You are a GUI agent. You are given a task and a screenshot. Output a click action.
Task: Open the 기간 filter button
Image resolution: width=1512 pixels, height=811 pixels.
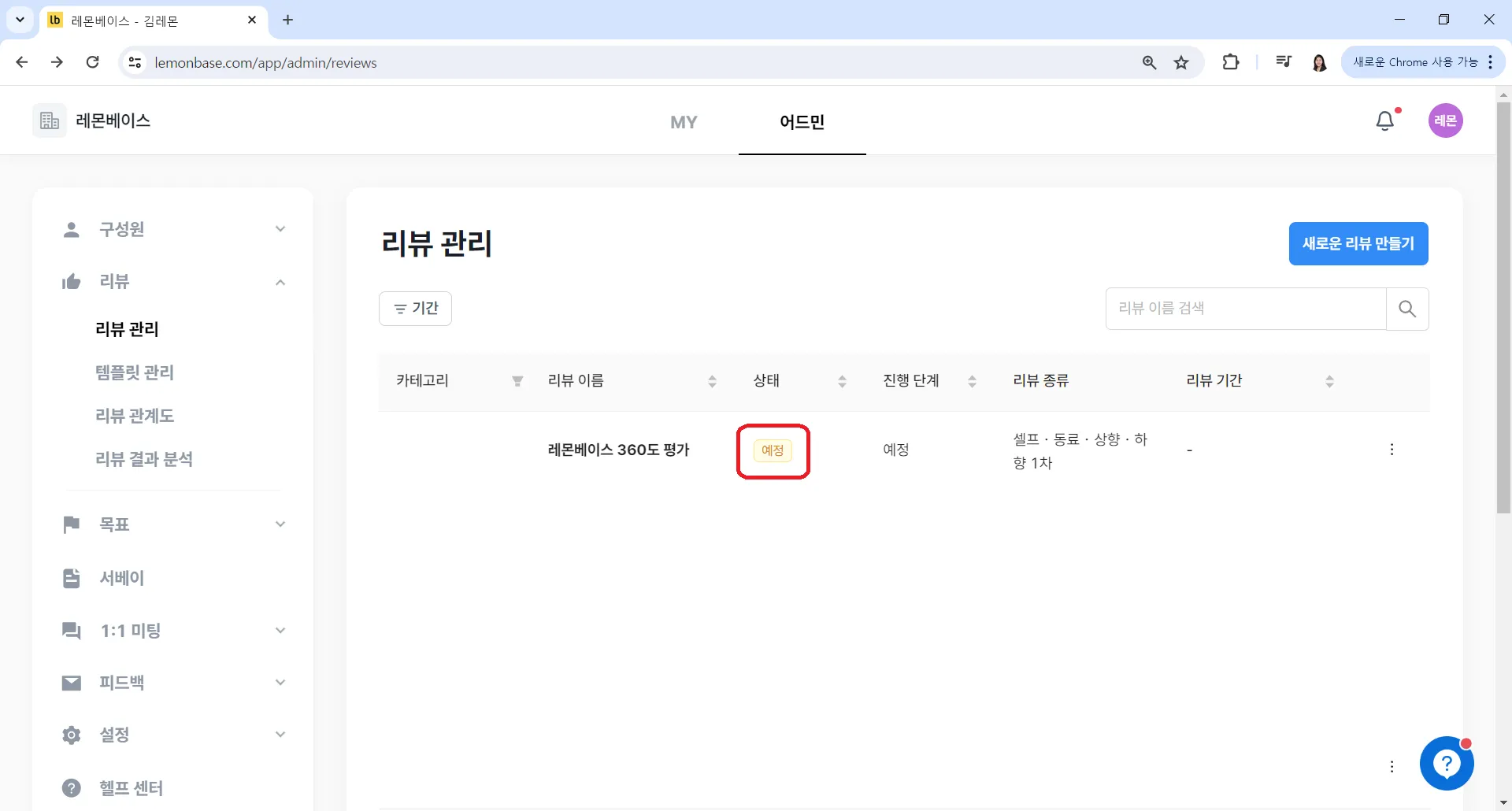tap(415, 309)
